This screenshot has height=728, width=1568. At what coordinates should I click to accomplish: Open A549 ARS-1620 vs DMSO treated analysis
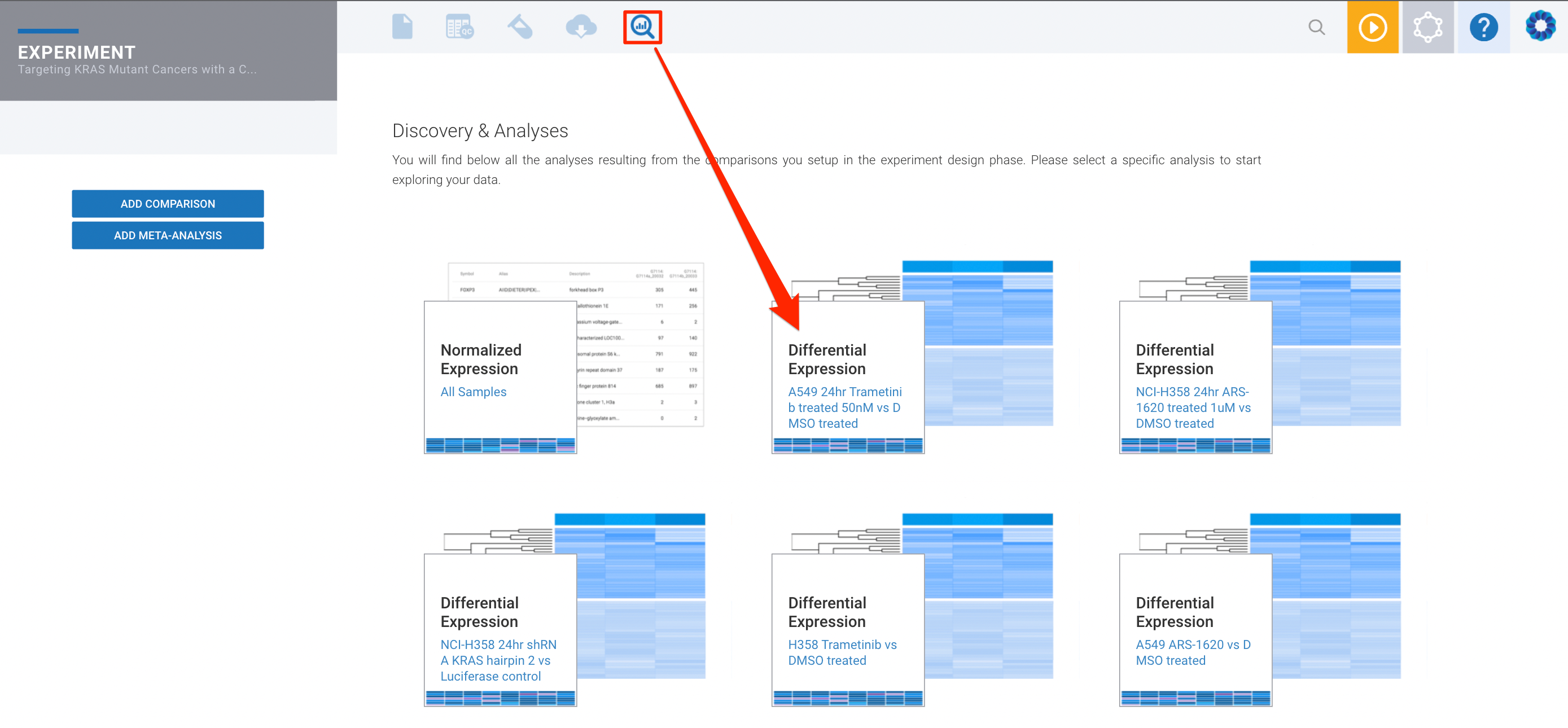[x=1193, y=652]
